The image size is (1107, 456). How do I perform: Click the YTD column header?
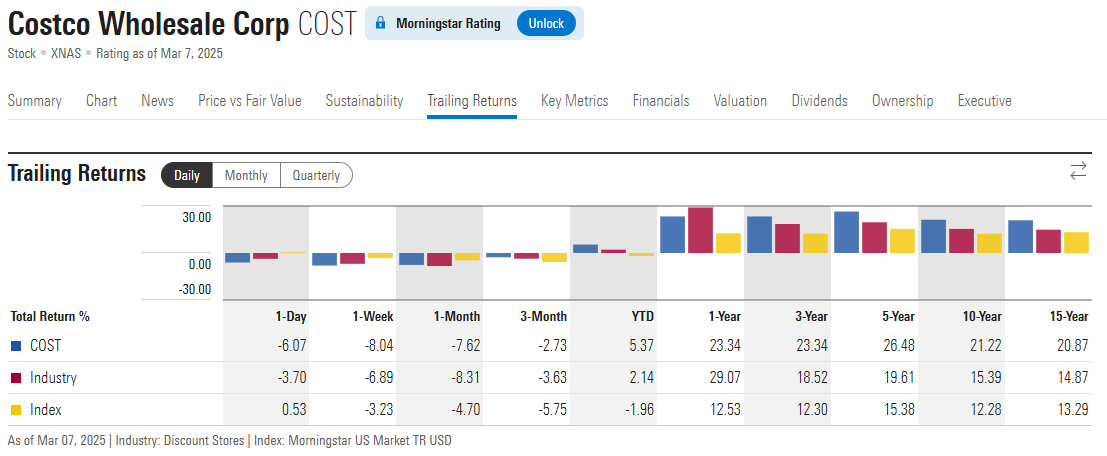[x=642, y=317]
